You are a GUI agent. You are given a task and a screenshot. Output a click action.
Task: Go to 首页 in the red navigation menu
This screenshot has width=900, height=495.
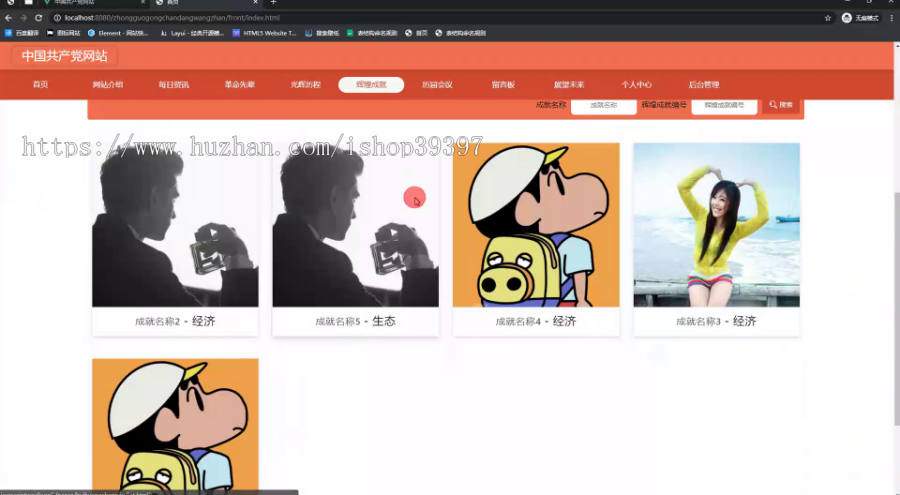[40, 84]
